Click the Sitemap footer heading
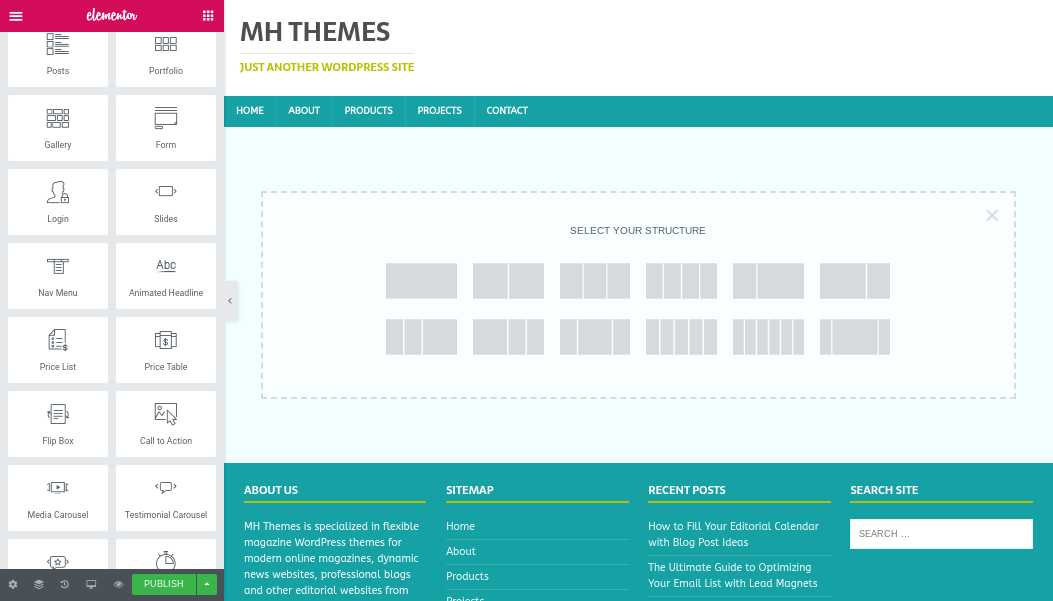 470,490
